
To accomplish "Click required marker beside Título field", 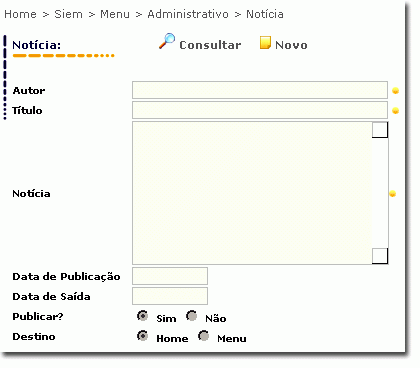I will 396,111.
